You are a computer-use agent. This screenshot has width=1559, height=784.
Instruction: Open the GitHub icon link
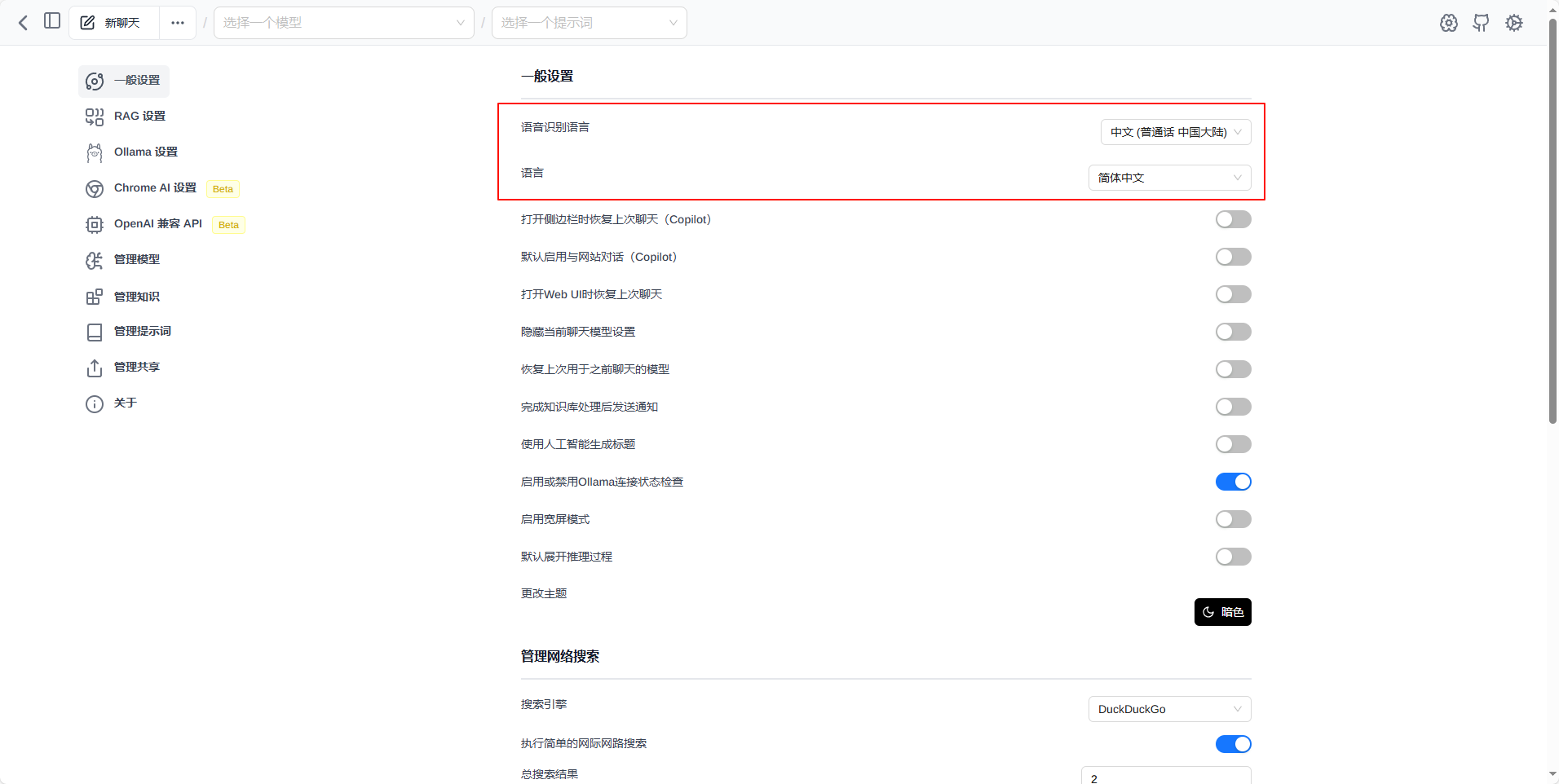click(1481, 23)
